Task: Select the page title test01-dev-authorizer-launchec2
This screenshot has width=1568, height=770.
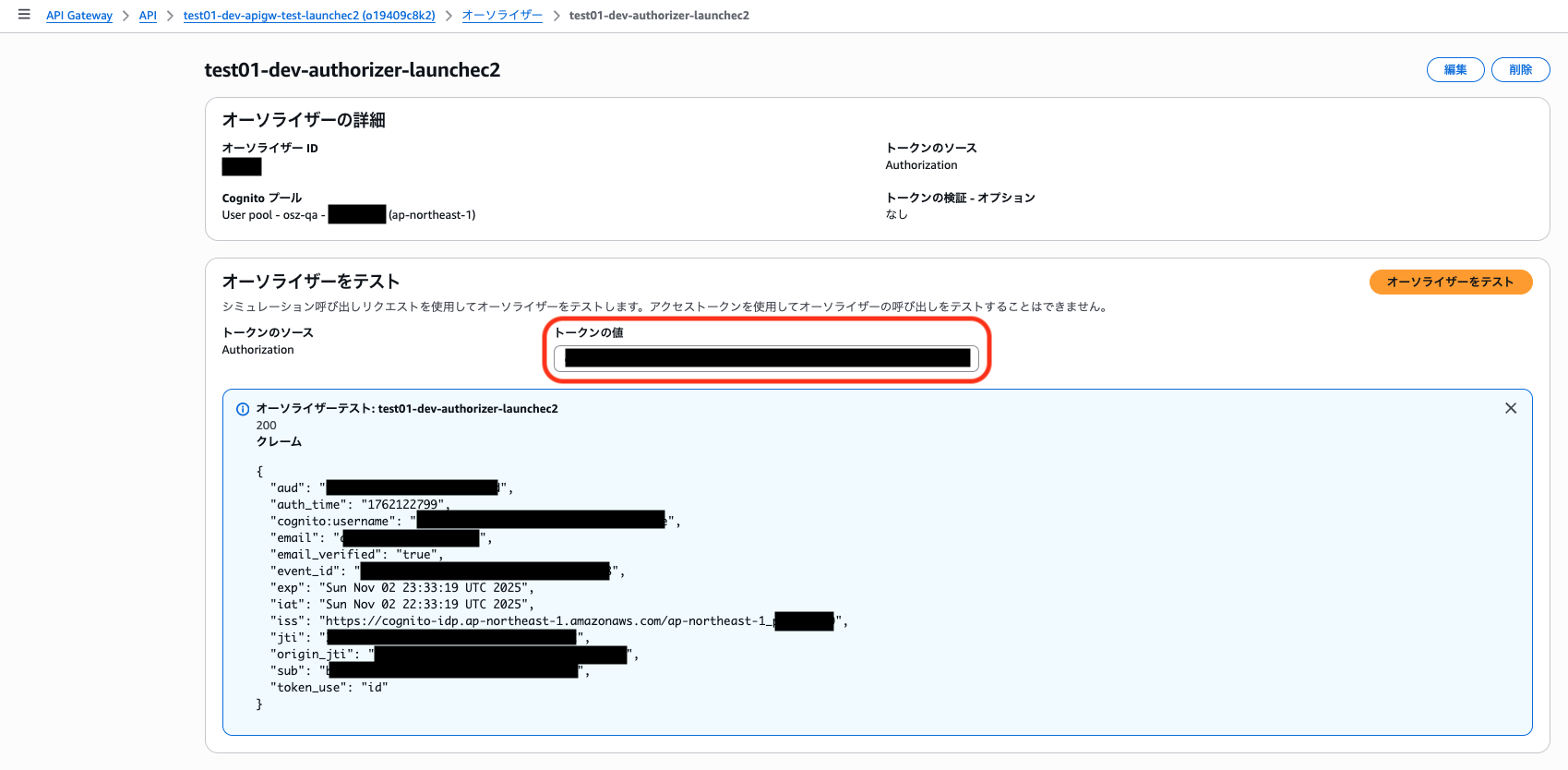Action: (353, 70)
